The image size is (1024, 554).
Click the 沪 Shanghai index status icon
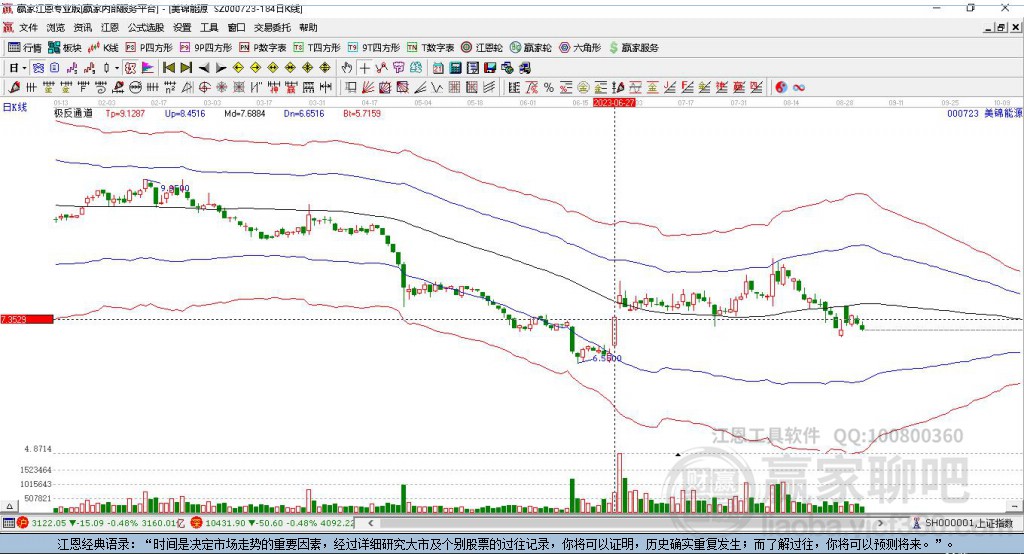[23, 523]
